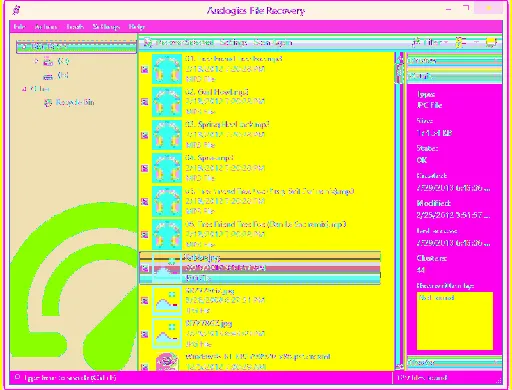Click picture thumbnail of highlighted jpg file
Image resolution: width=512 pixels, height=390 pixels.
pos(167,268)
